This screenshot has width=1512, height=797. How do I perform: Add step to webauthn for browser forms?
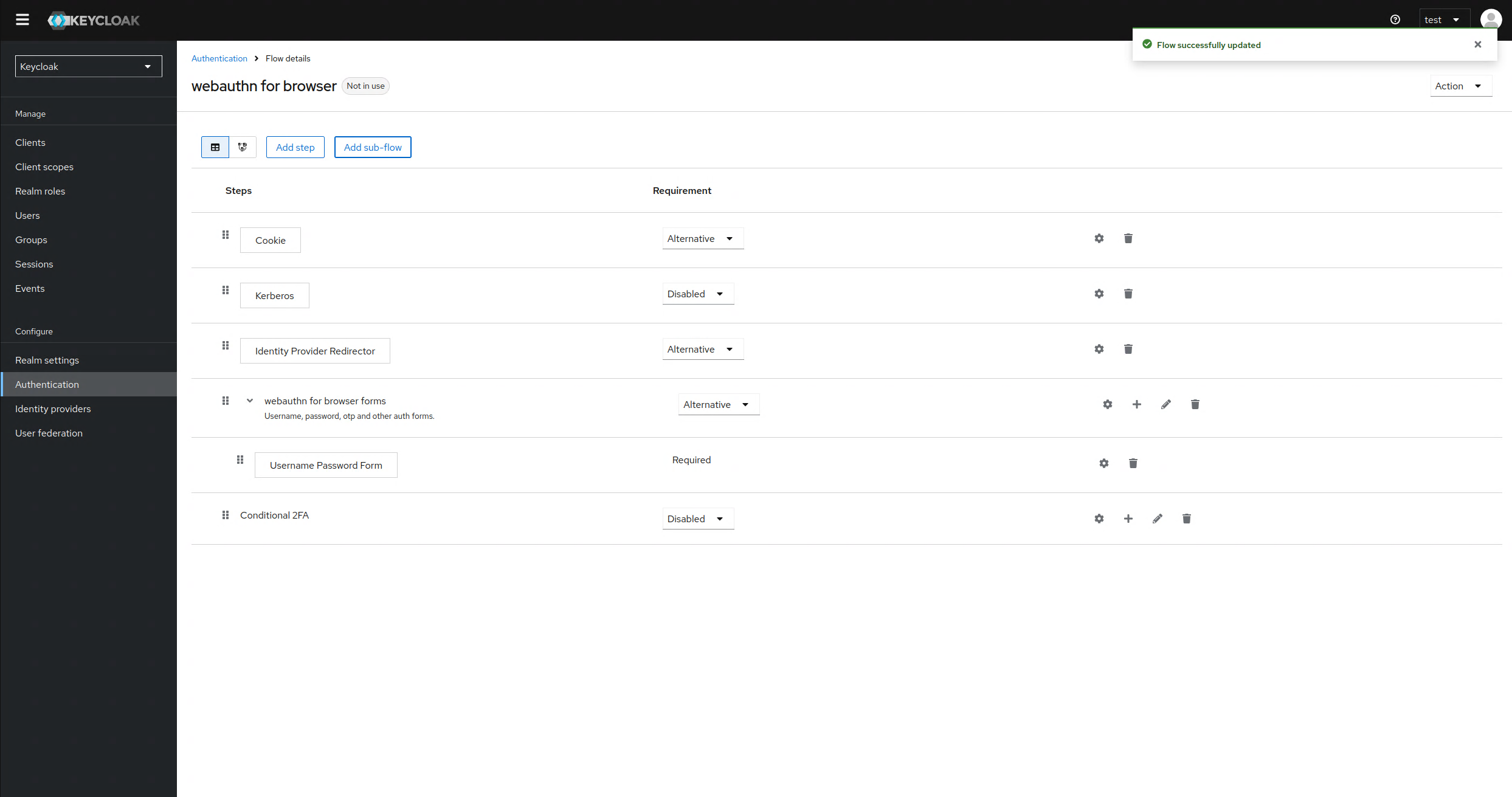tap(1136, 404)
